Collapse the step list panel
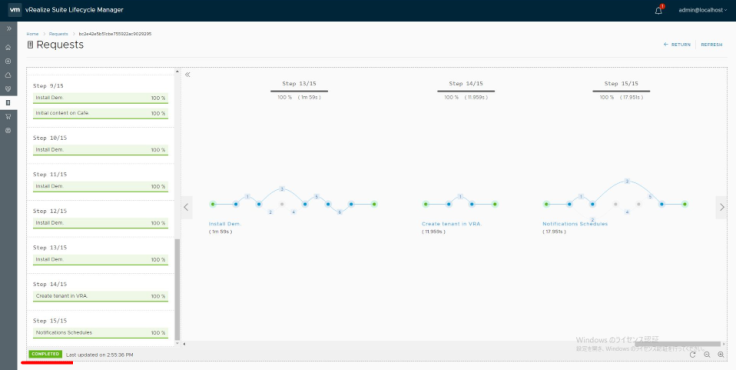This screenshot has height=370, width=736. (x=187, y=75)
